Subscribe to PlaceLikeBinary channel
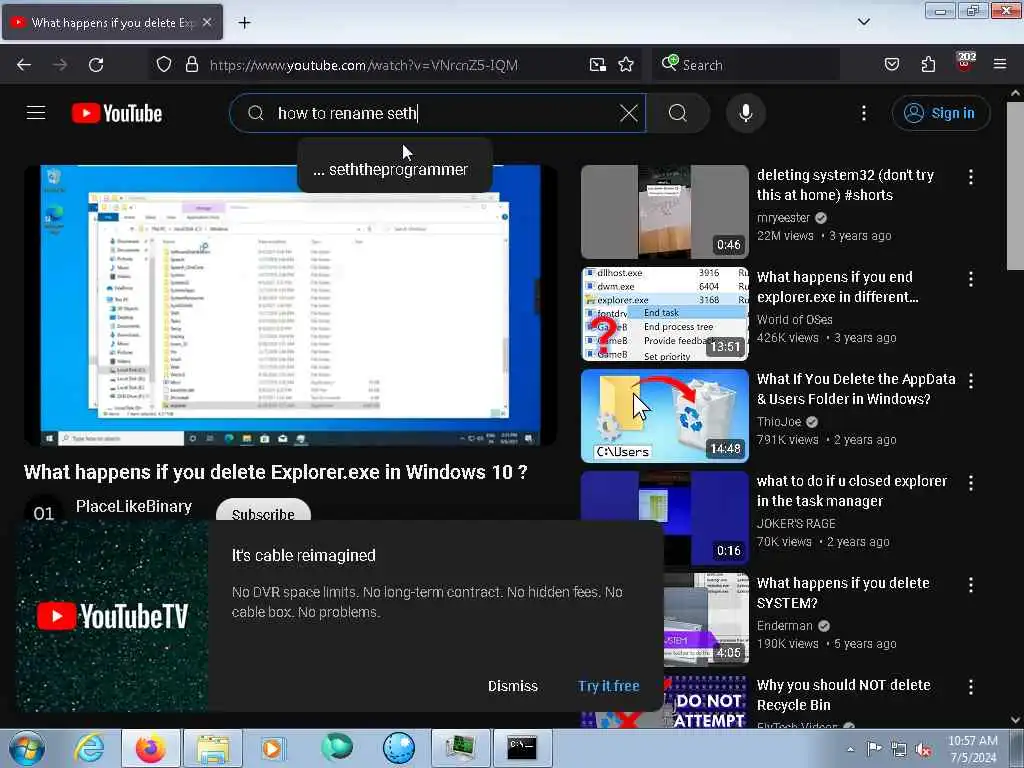1024x768 pixels. click(263, 511)
